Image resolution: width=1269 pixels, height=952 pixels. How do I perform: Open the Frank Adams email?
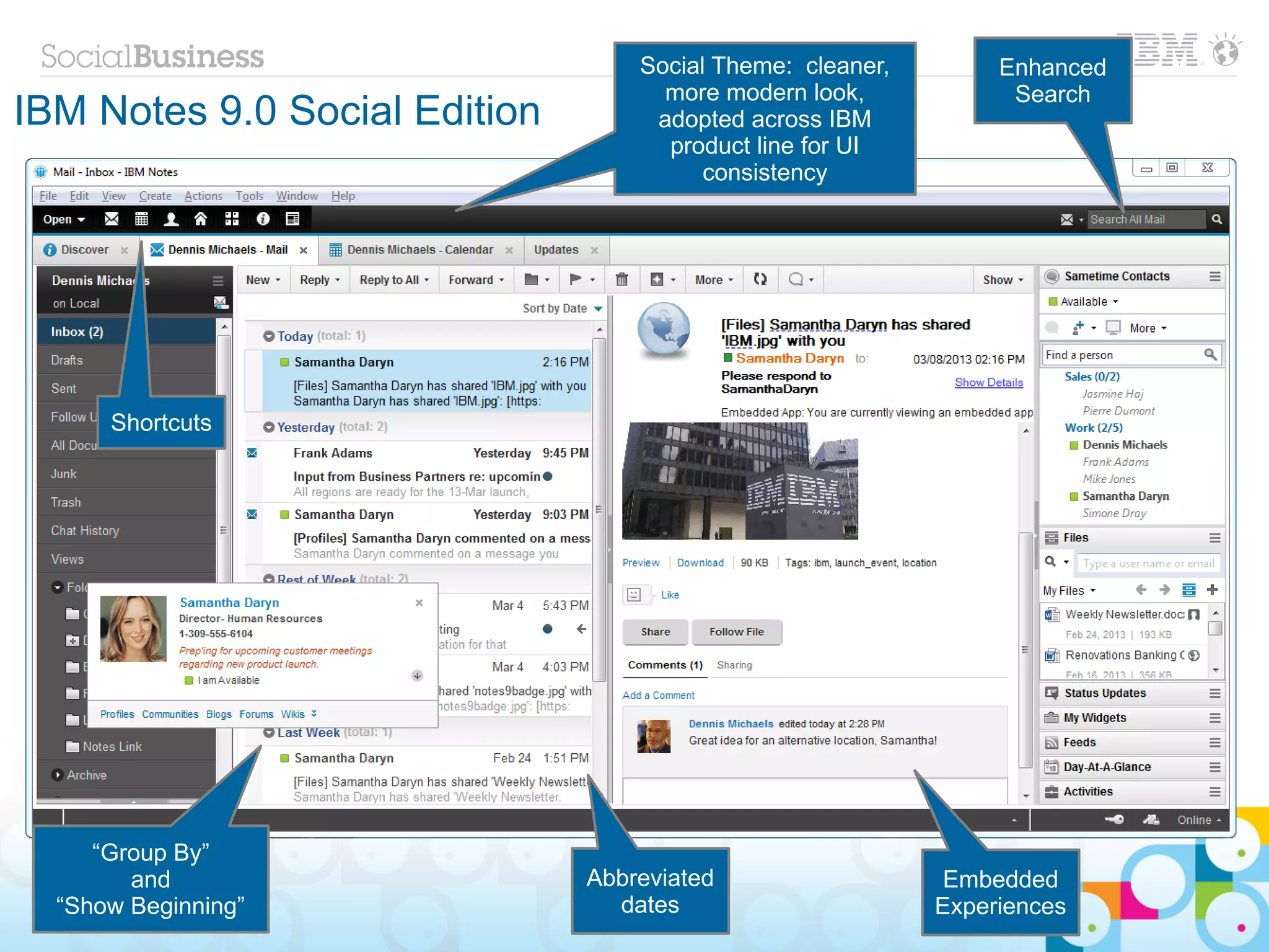418,471
